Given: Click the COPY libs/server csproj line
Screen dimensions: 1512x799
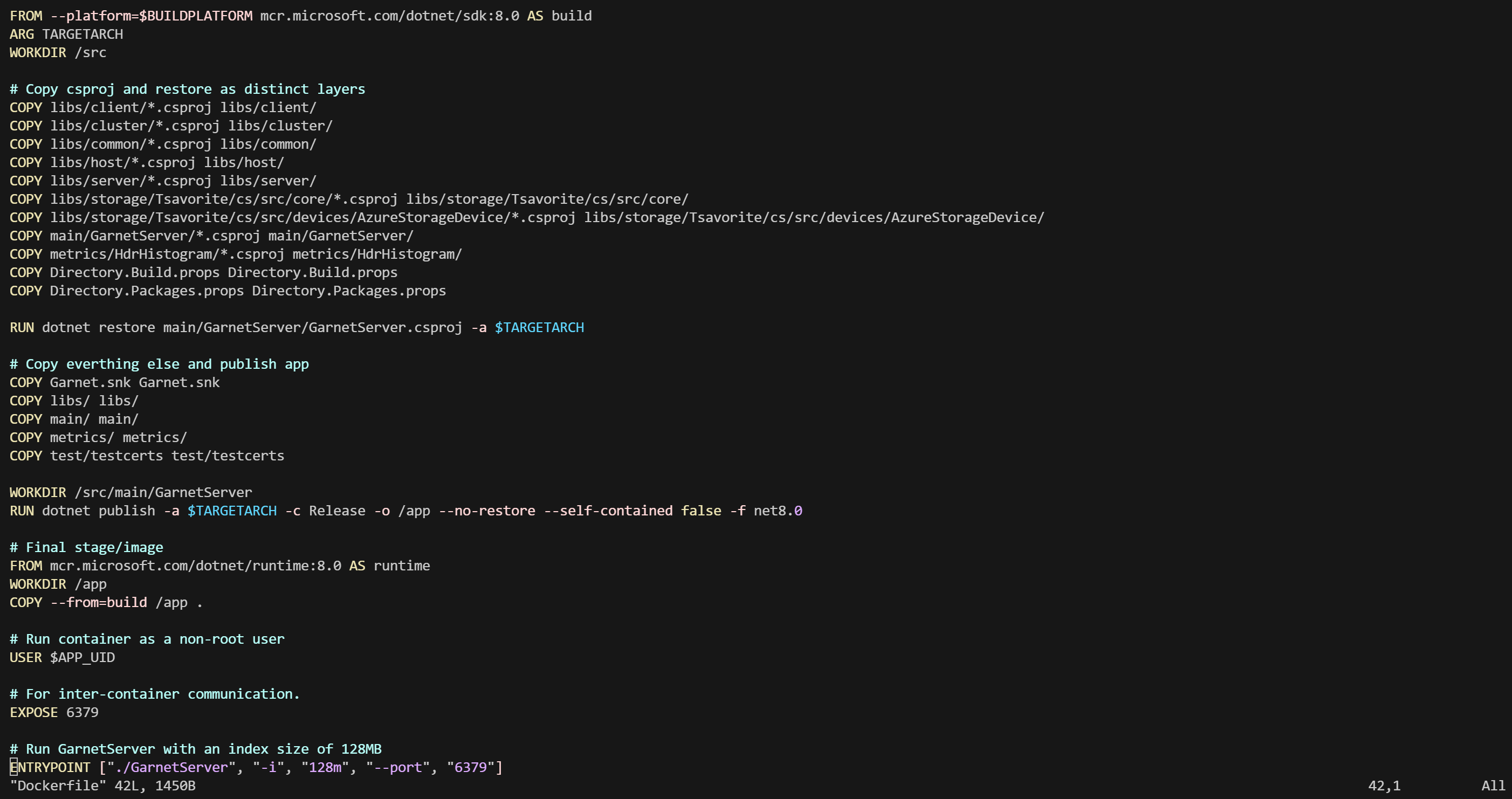Looking at the screenshot, I should (x=163, y=181).
